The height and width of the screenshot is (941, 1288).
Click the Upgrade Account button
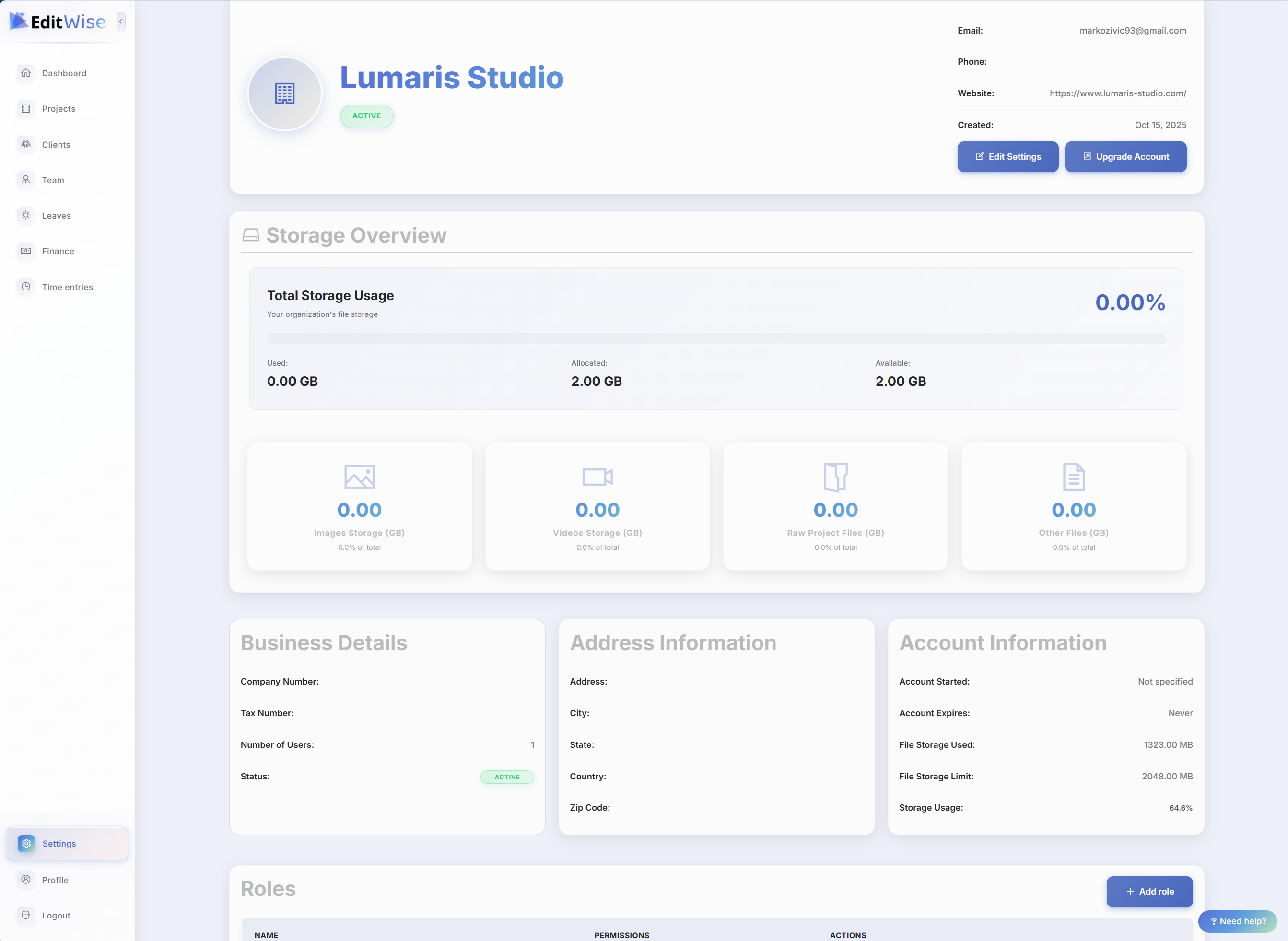tap(1125, 157)
